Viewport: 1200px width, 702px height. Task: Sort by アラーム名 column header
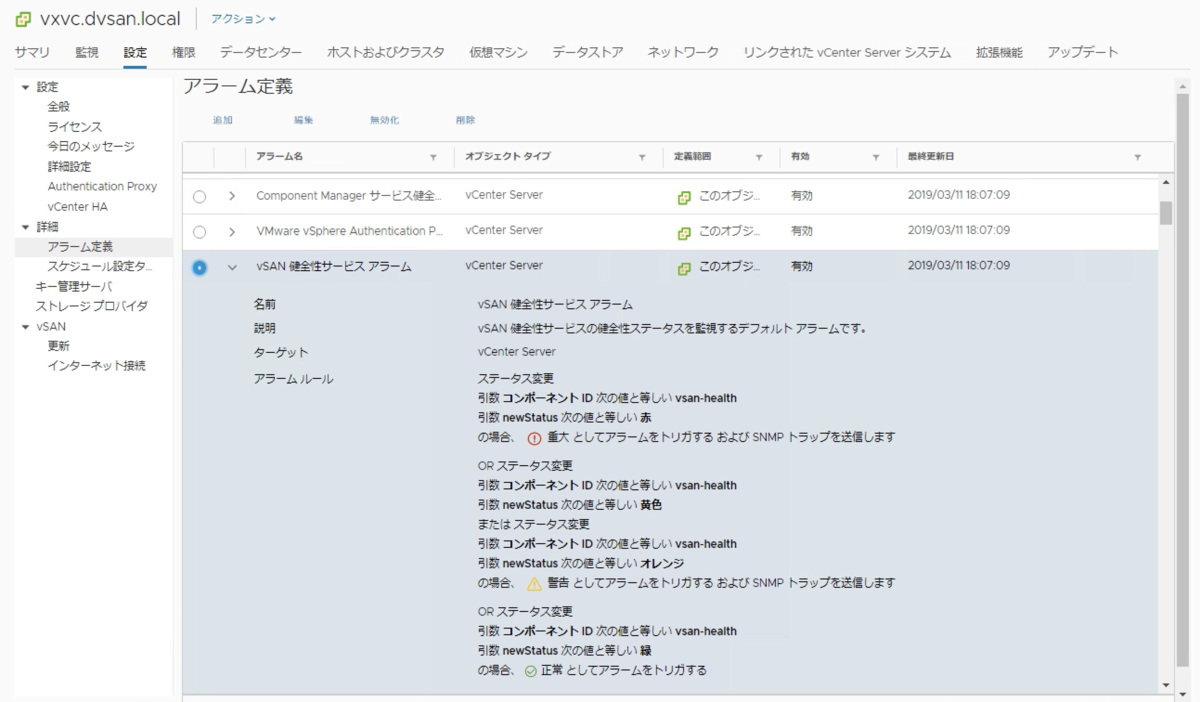pyautogui.click(x=279, y=157)
